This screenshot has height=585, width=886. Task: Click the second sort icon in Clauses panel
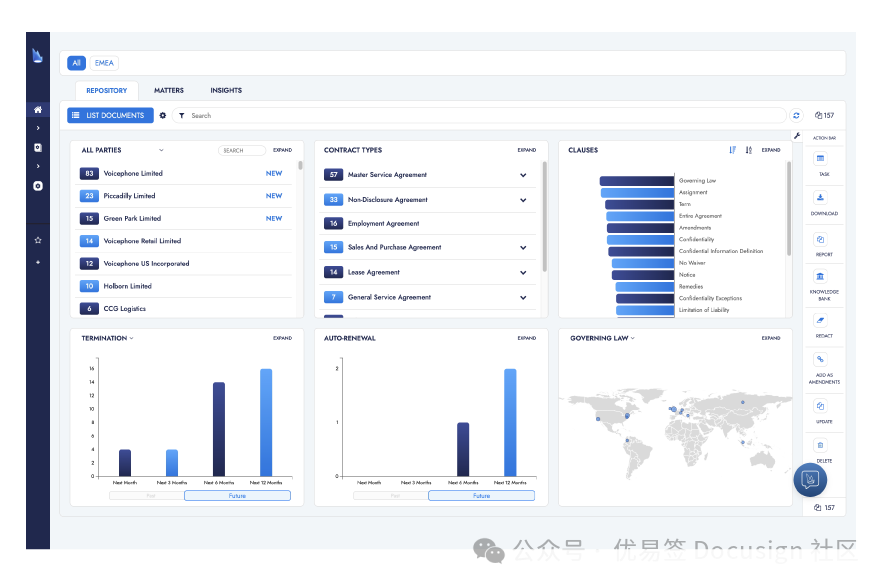point(749,150)
